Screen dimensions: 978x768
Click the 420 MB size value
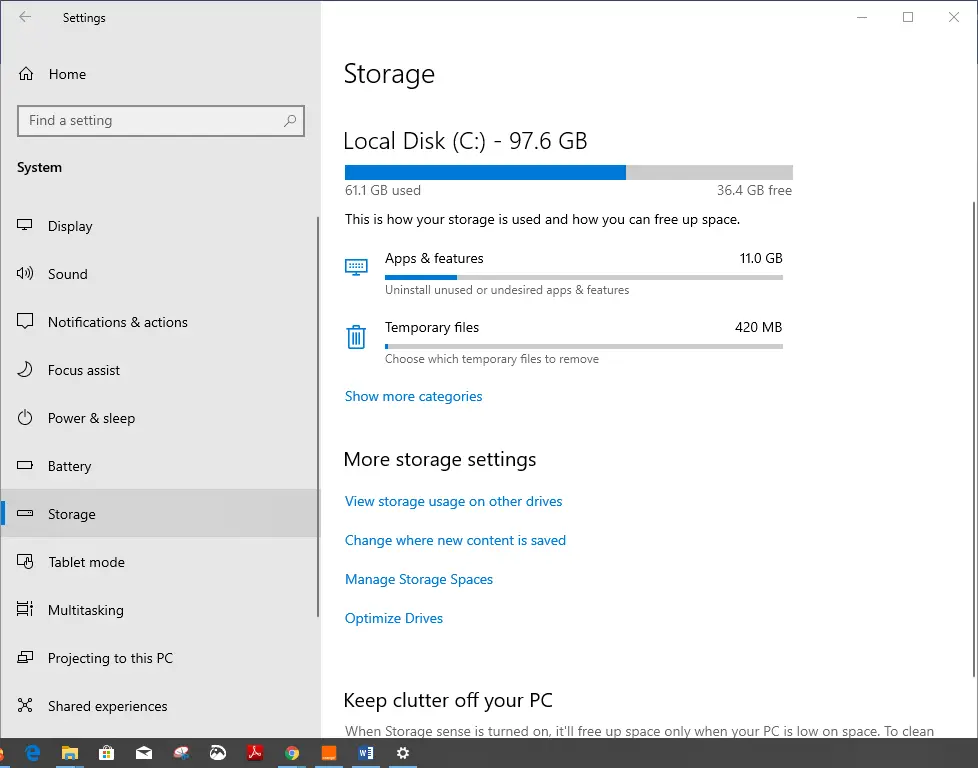tap(758, 328)
